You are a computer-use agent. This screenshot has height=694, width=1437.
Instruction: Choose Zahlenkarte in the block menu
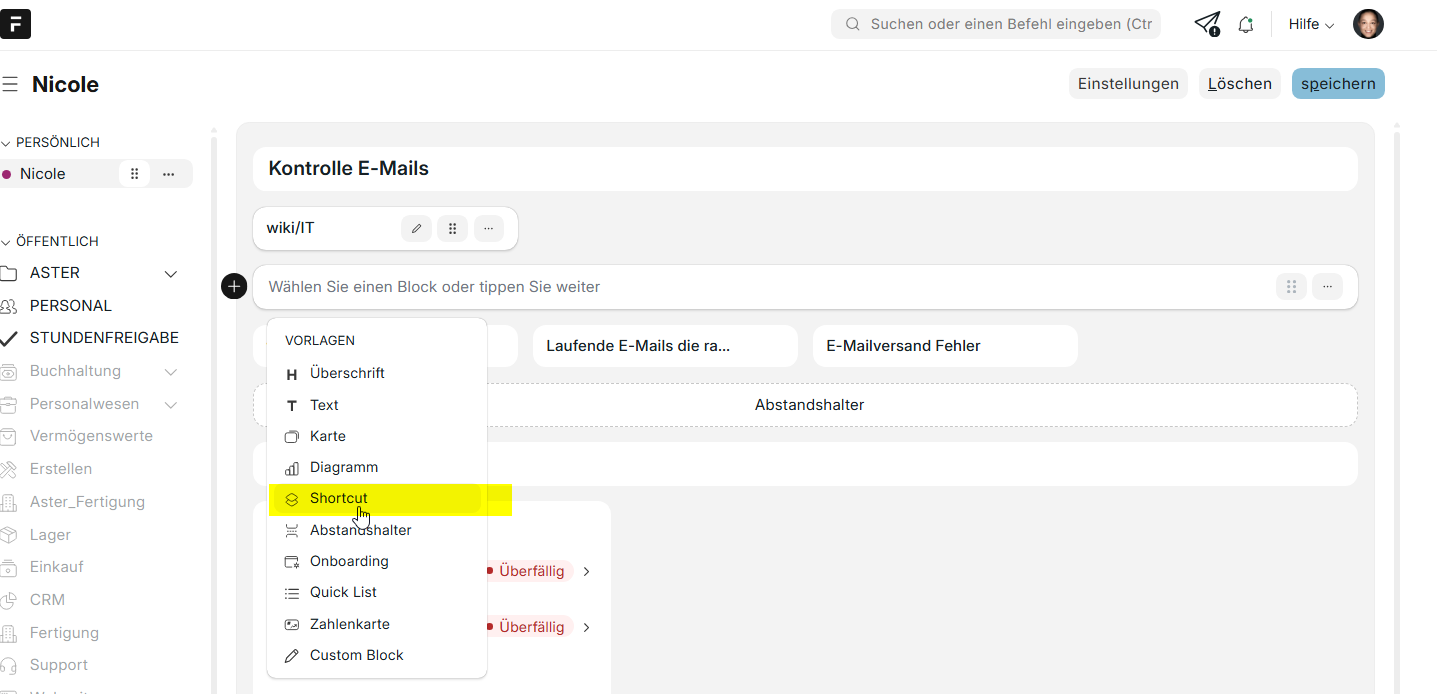tap(349, 624)
